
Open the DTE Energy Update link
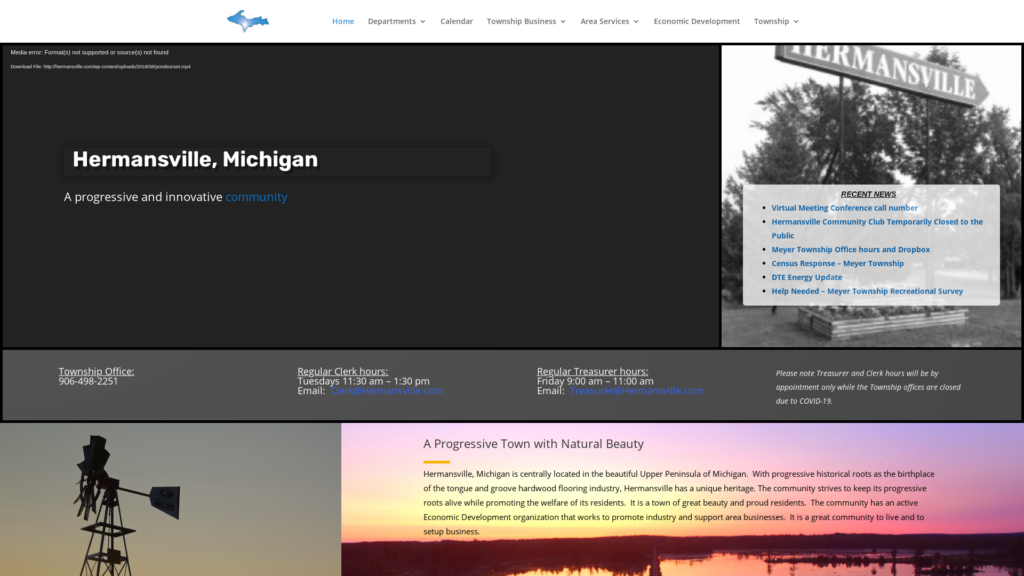click(806, 278)
